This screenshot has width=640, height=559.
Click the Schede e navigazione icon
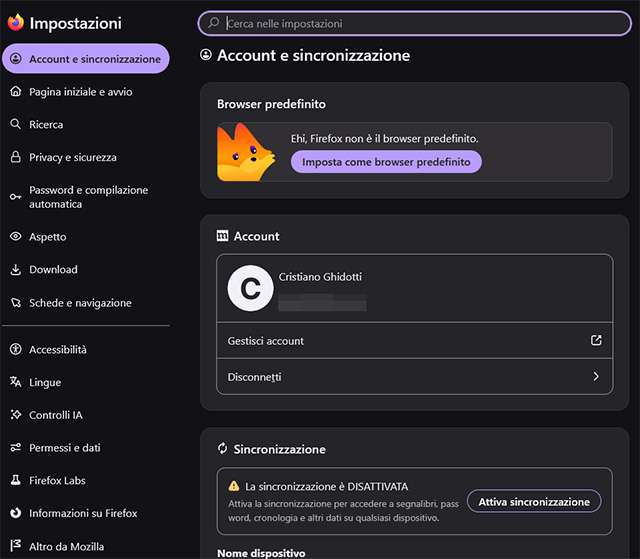click(16, 303)
